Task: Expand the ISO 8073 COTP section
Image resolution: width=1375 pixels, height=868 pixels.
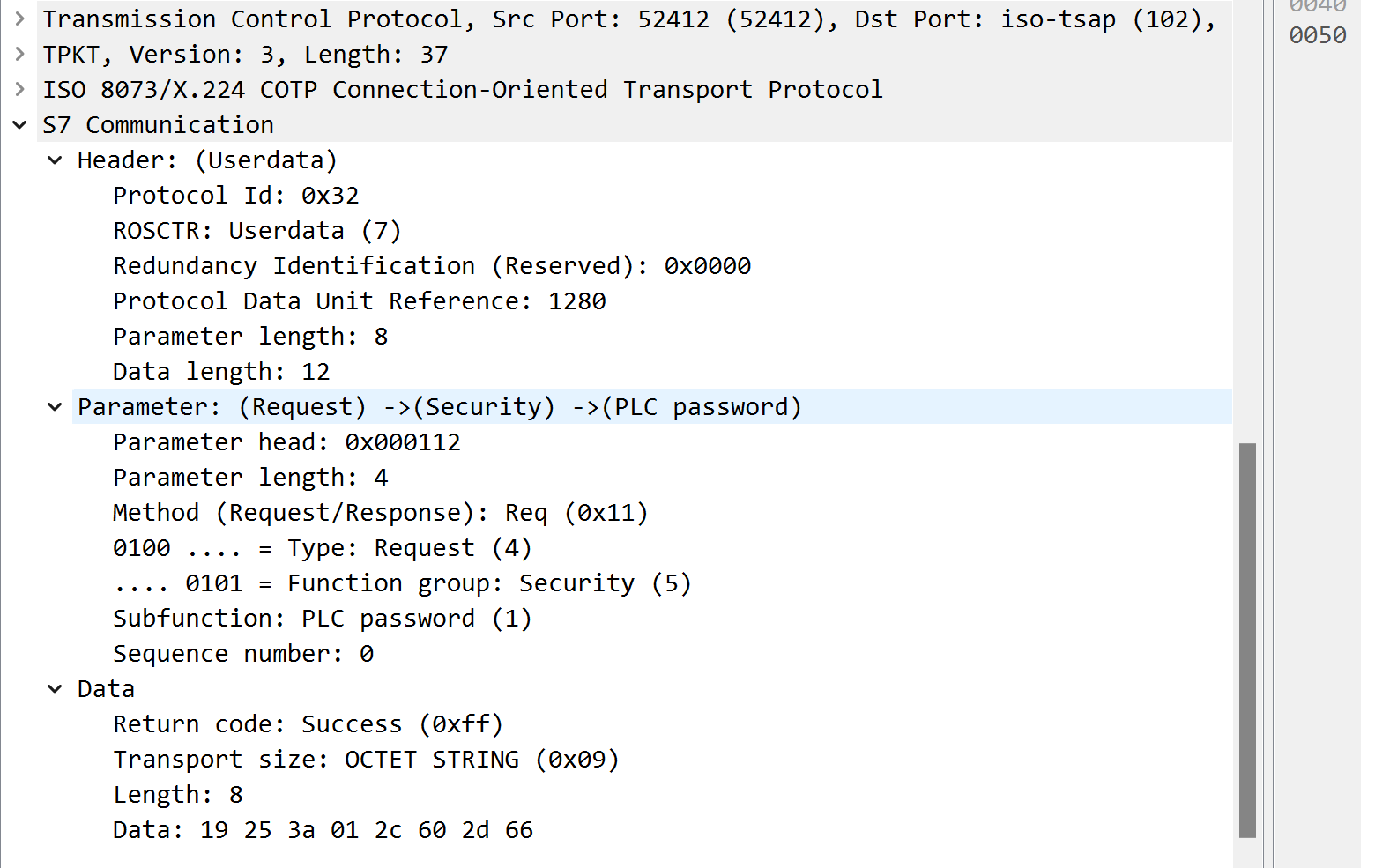Action: click(x=19, y=89)
